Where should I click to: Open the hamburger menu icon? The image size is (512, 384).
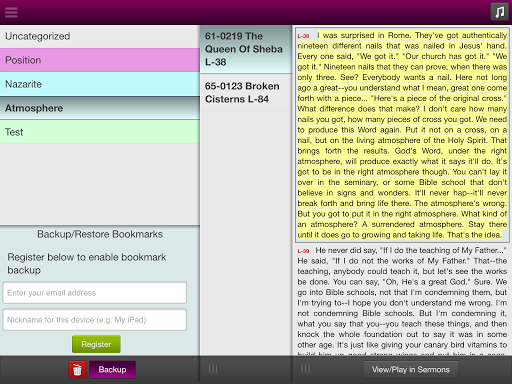[x=11, y=12]
